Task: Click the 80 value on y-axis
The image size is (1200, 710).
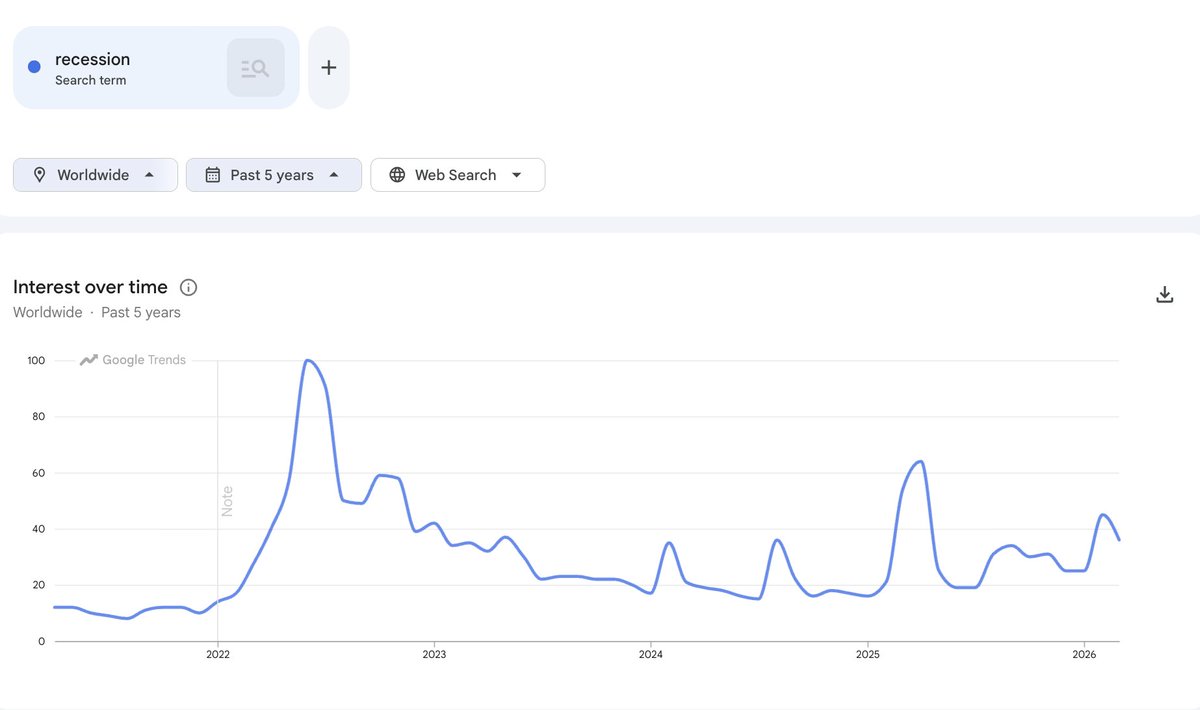Action: 39,416
